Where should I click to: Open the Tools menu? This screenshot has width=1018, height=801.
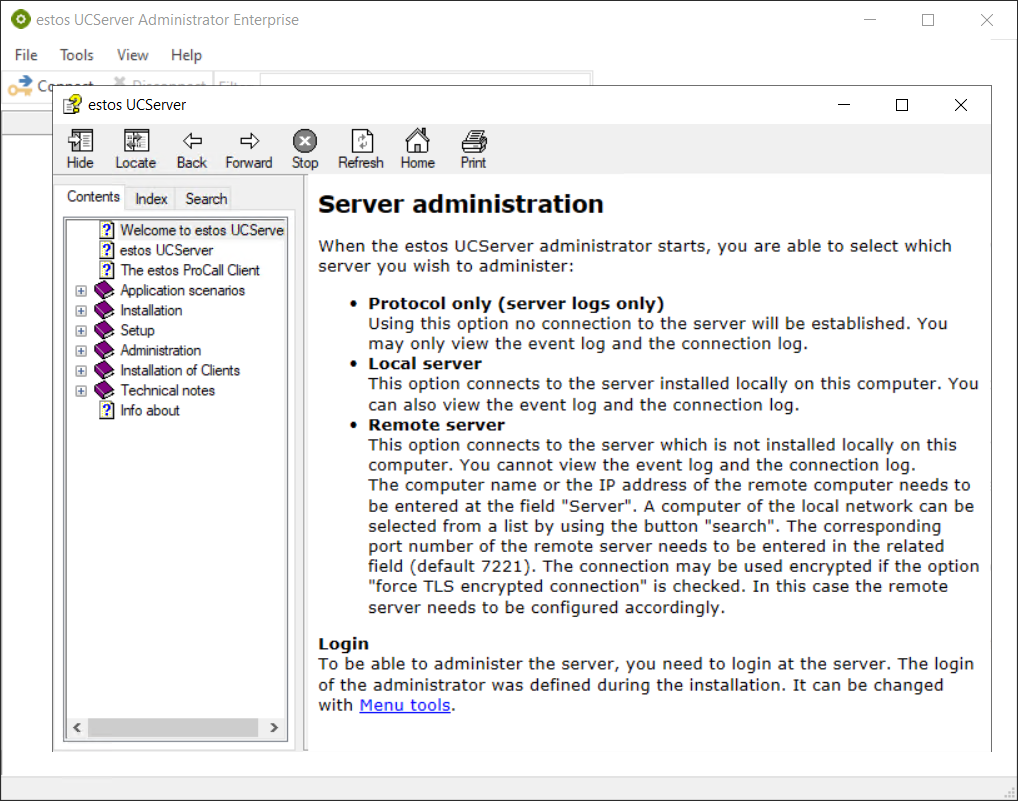(76, 55)
